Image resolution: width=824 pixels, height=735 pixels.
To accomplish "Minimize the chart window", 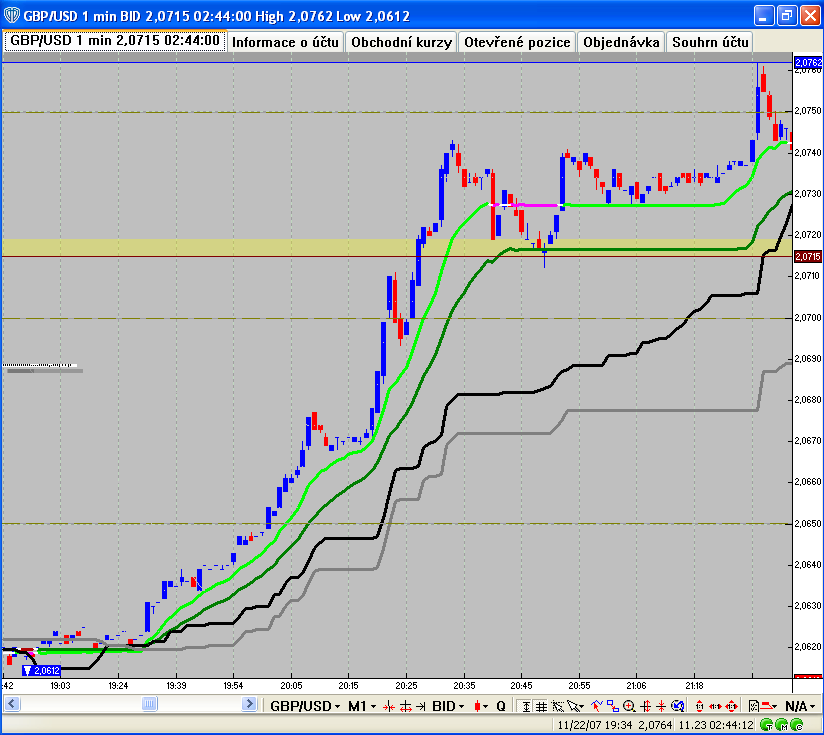I will pyautogui.click(x=764, y=15).
